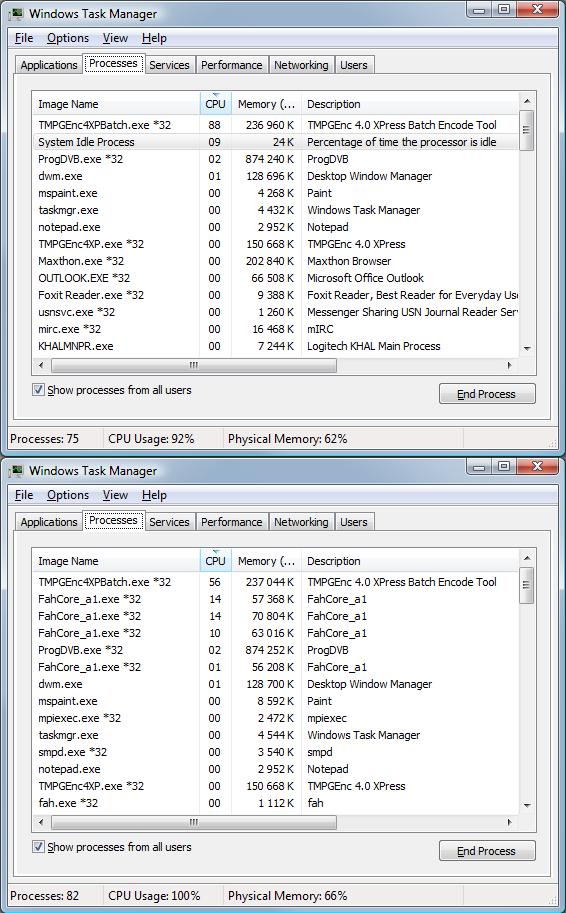Screen dimensions: 566x913
Task: Select dwm.exe row in top window
Action: point(275,176)
